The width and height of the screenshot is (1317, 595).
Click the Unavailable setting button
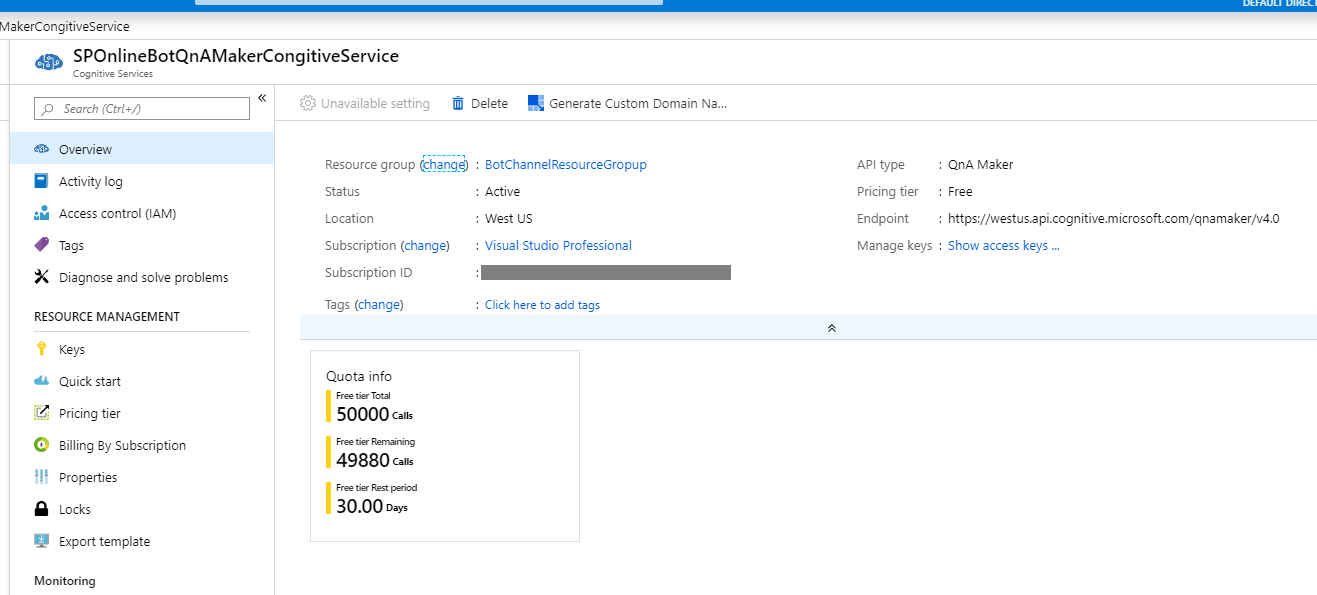[365, 103]
